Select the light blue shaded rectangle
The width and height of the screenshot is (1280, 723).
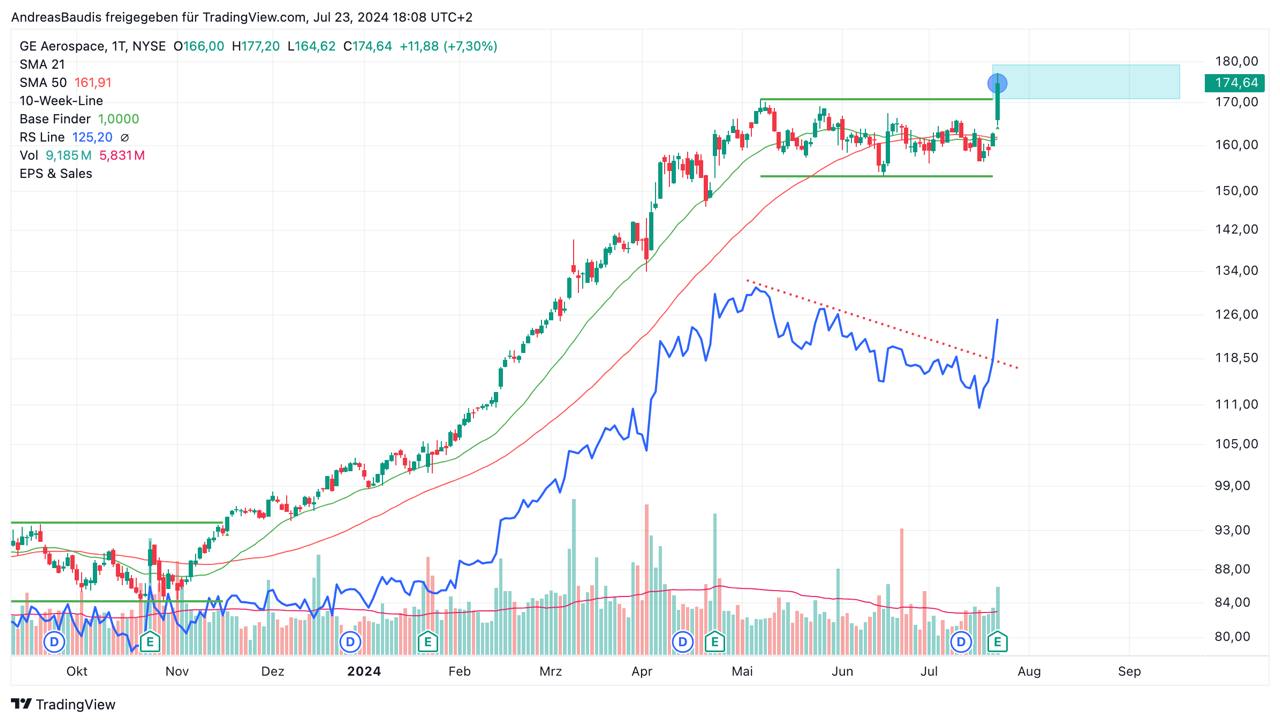[x=1100, y=82]
